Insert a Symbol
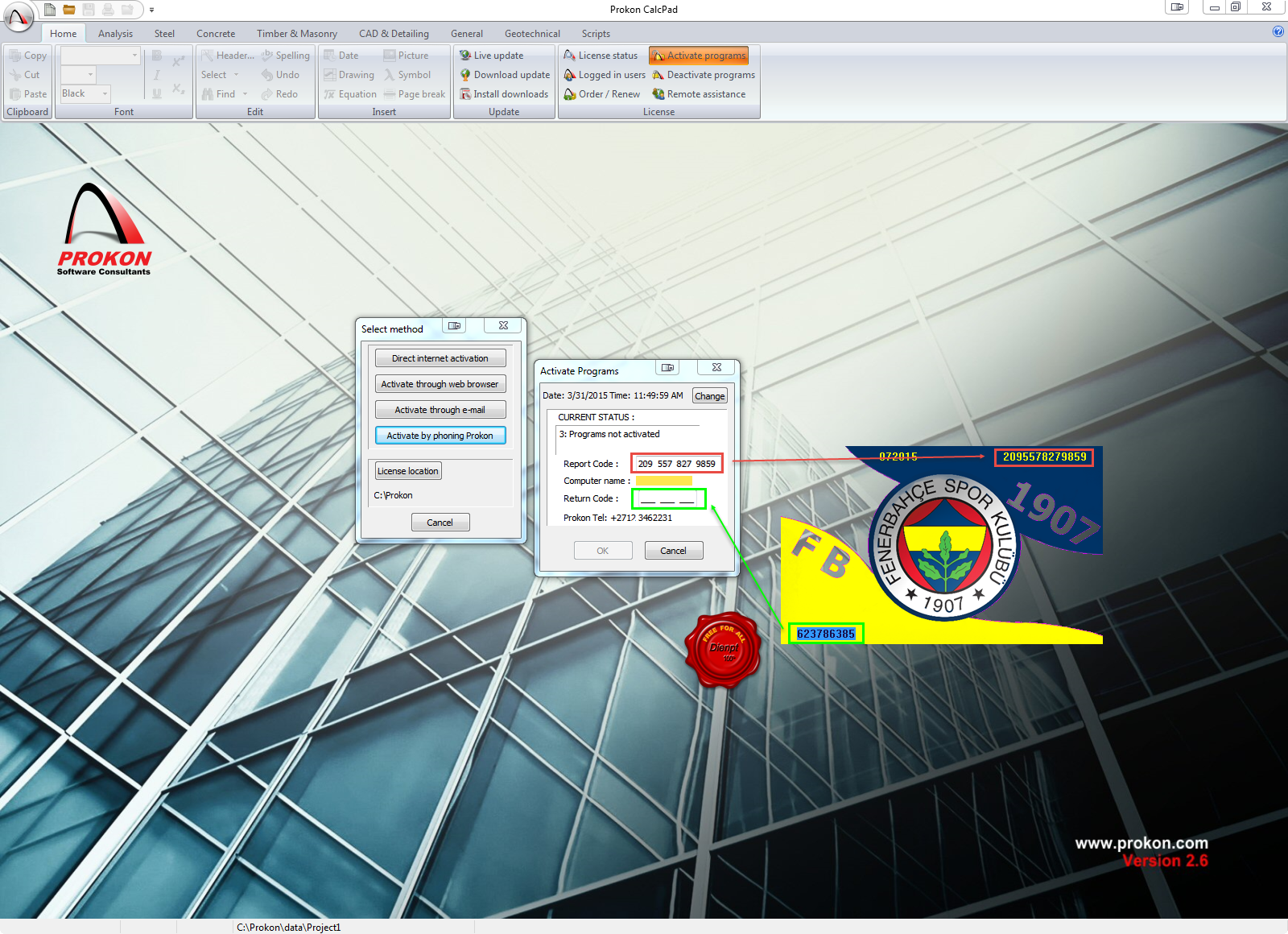1288x934 pixels. coord(407,75)
